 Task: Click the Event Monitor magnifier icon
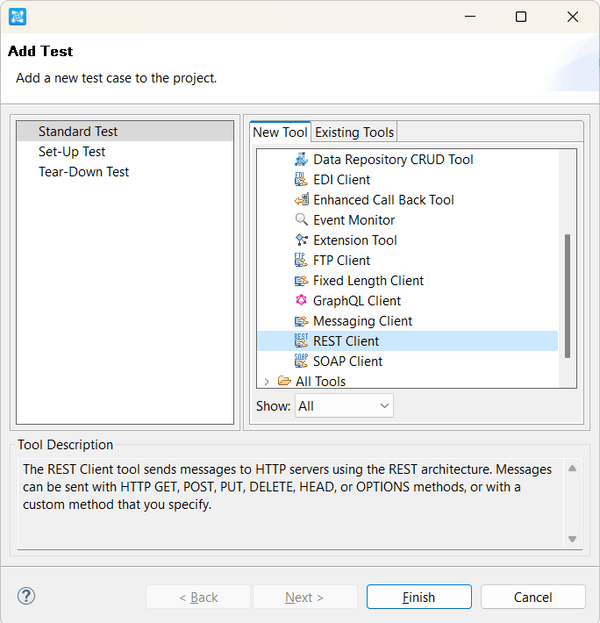coord(301,220)
